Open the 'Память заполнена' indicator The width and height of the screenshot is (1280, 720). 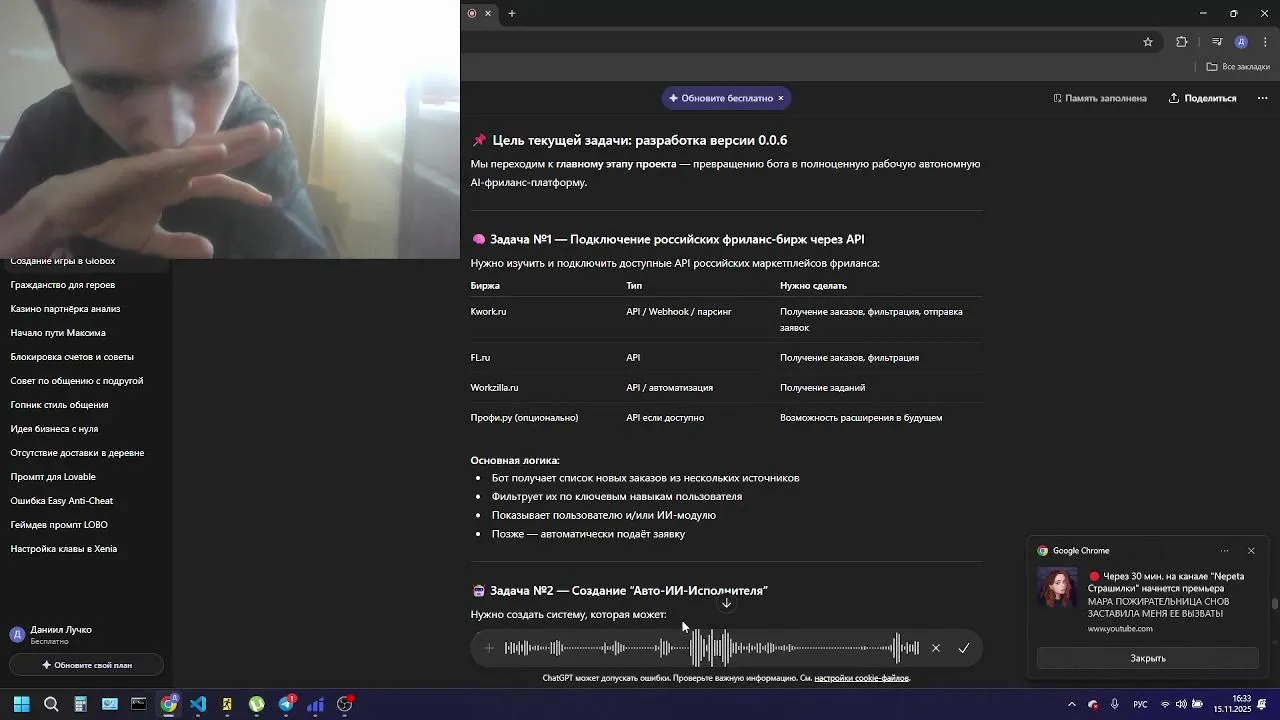[1100, 98]
